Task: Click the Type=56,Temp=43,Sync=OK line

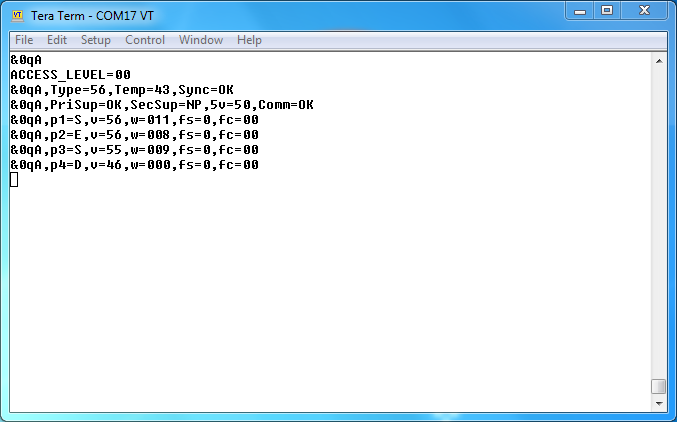Action: [122, 90]
